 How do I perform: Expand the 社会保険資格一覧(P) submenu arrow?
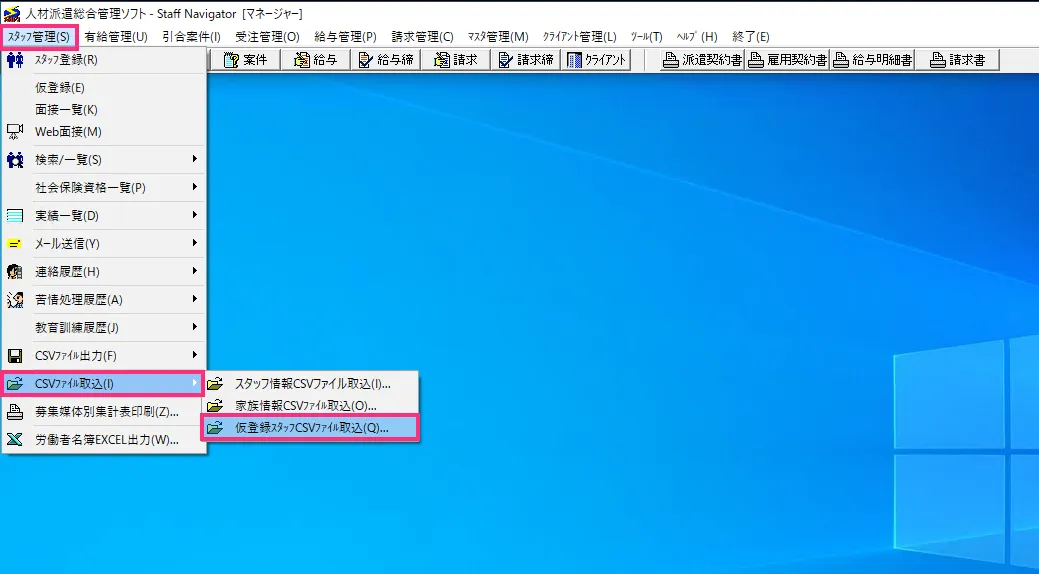pyautogui.click(x=194, y=186)
